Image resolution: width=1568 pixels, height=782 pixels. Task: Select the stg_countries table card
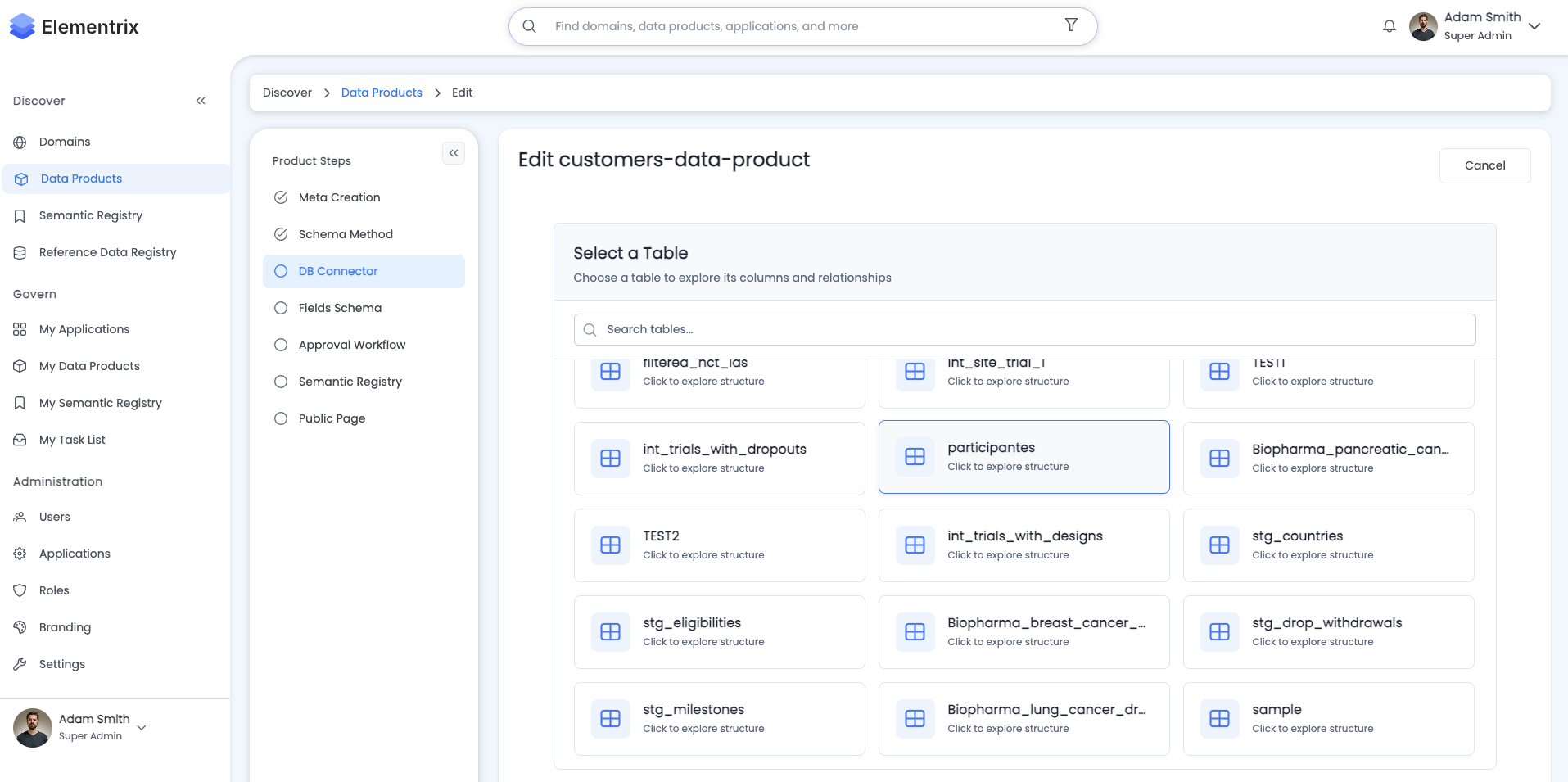tap(1328, 545)
